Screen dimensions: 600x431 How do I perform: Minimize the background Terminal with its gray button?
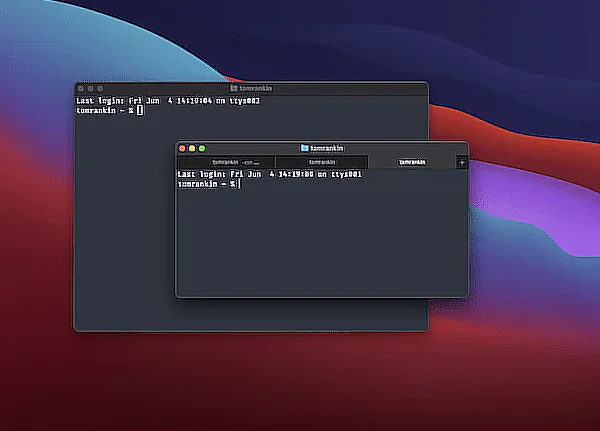(90, 88)
